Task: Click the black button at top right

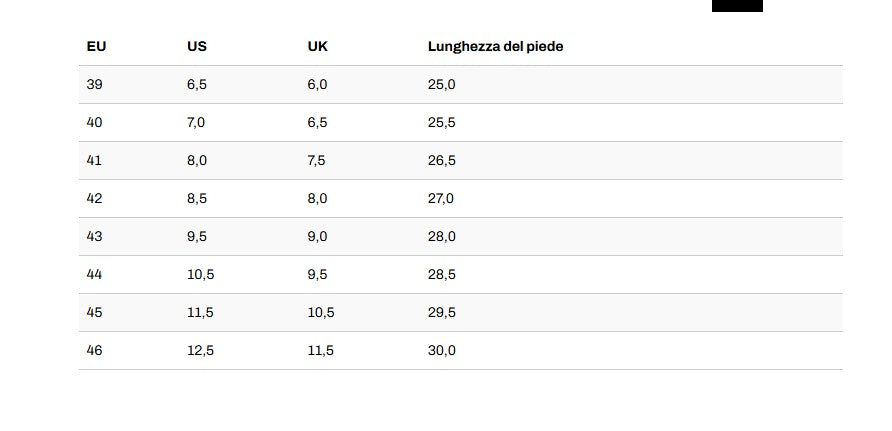Action: [x=737, y=6]
